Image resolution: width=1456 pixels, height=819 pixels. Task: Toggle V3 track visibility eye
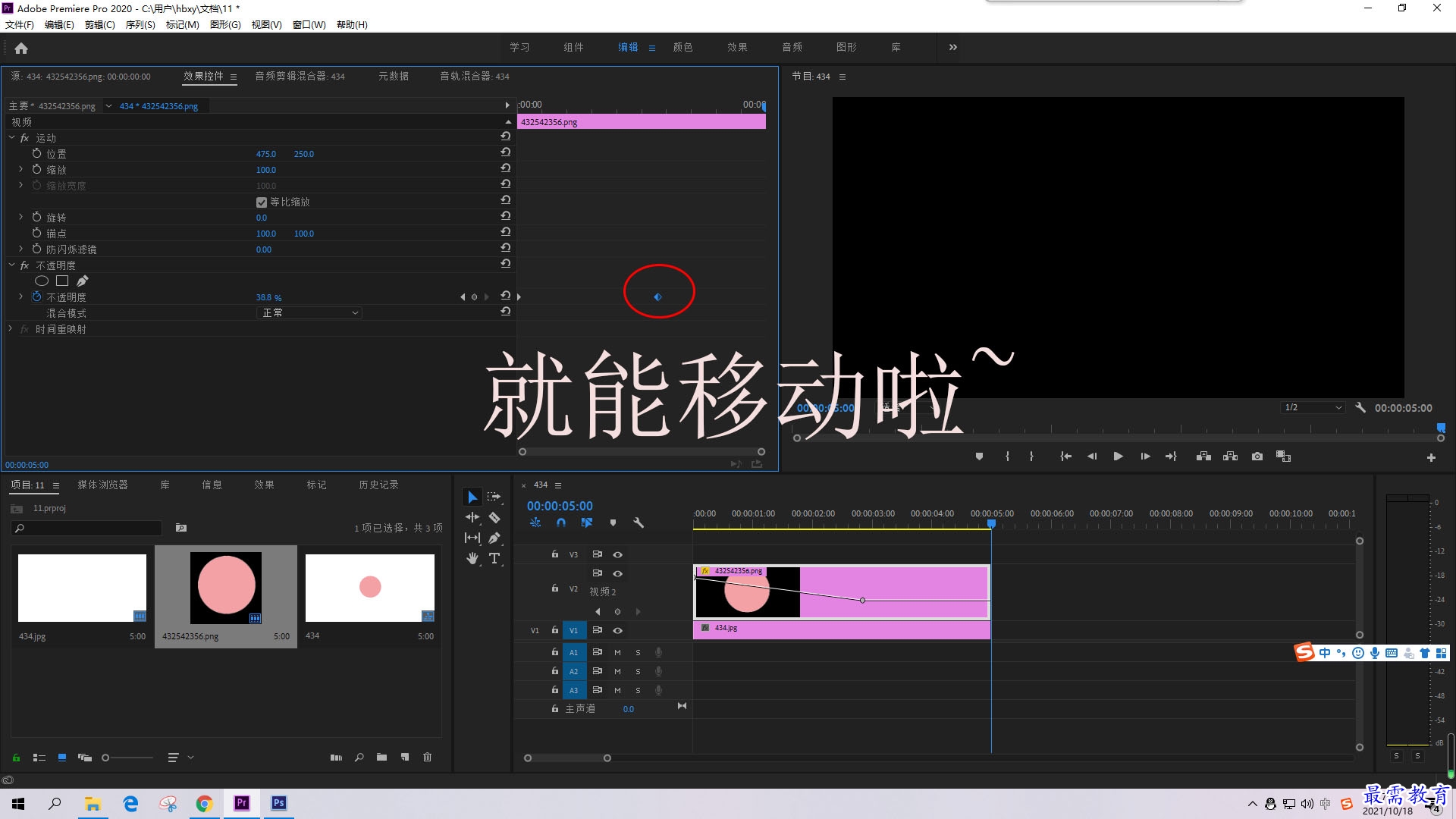(617, 554)
